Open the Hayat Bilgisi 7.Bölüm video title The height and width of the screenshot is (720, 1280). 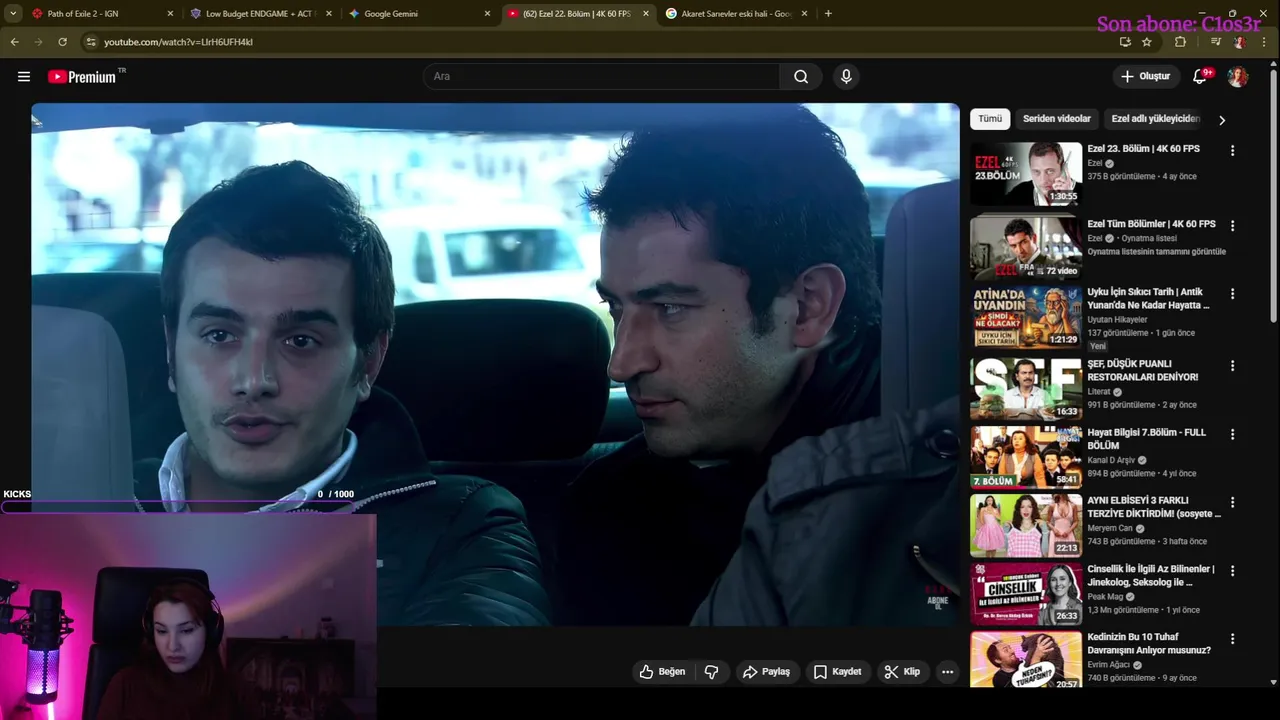(x=1148, y=439)
